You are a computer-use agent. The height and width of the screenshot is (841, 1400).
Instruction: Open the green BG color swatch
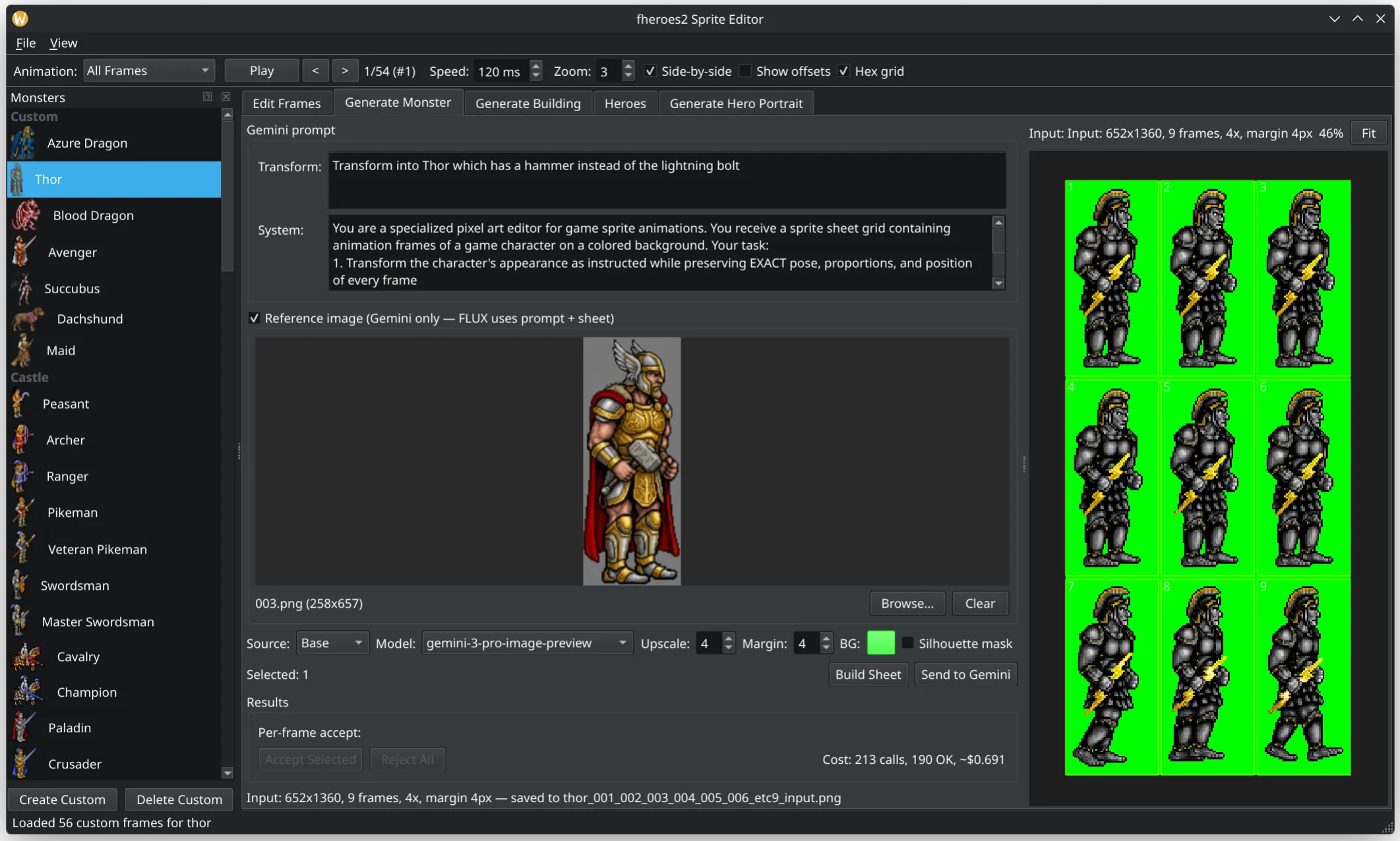(x=881, y=643)
